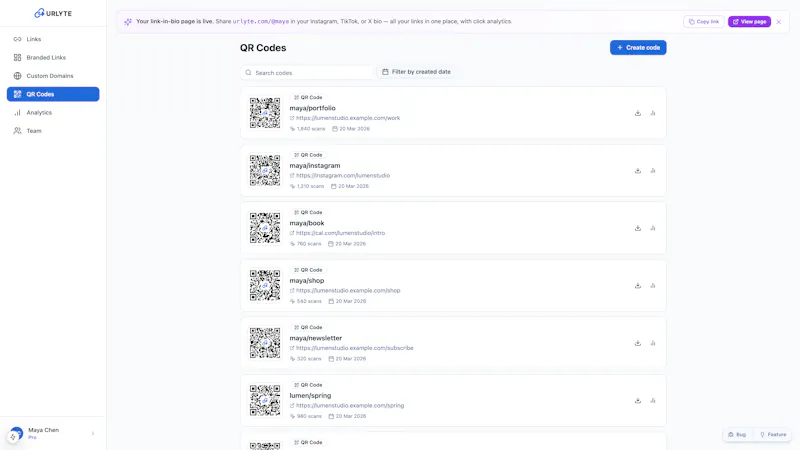The image size is (800, 450).
Task: Focus the Search codes field
Action: 307,72
